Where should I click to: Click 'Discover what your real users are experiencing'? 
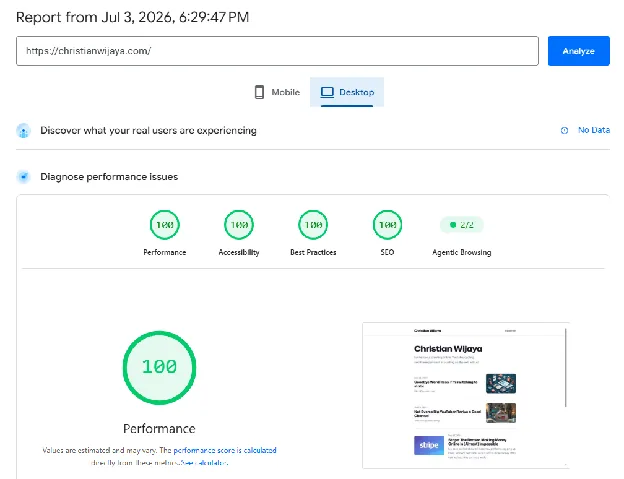148,130
